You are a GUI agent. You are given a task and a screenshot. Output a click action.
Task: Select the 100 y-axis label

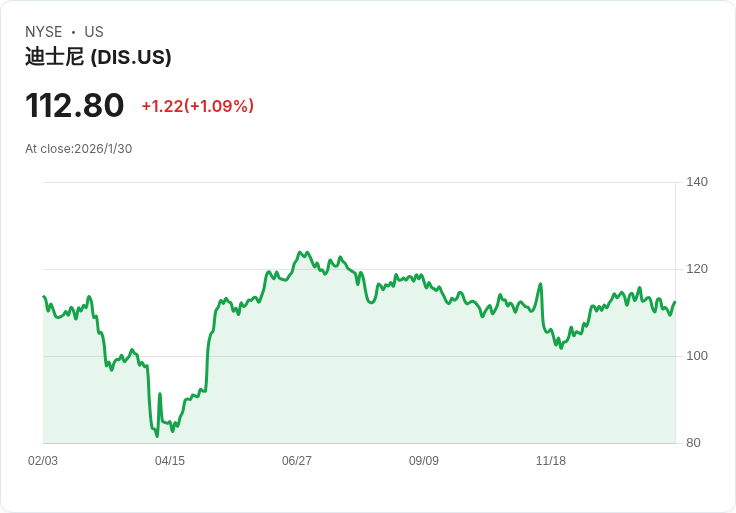click(697, 356)
